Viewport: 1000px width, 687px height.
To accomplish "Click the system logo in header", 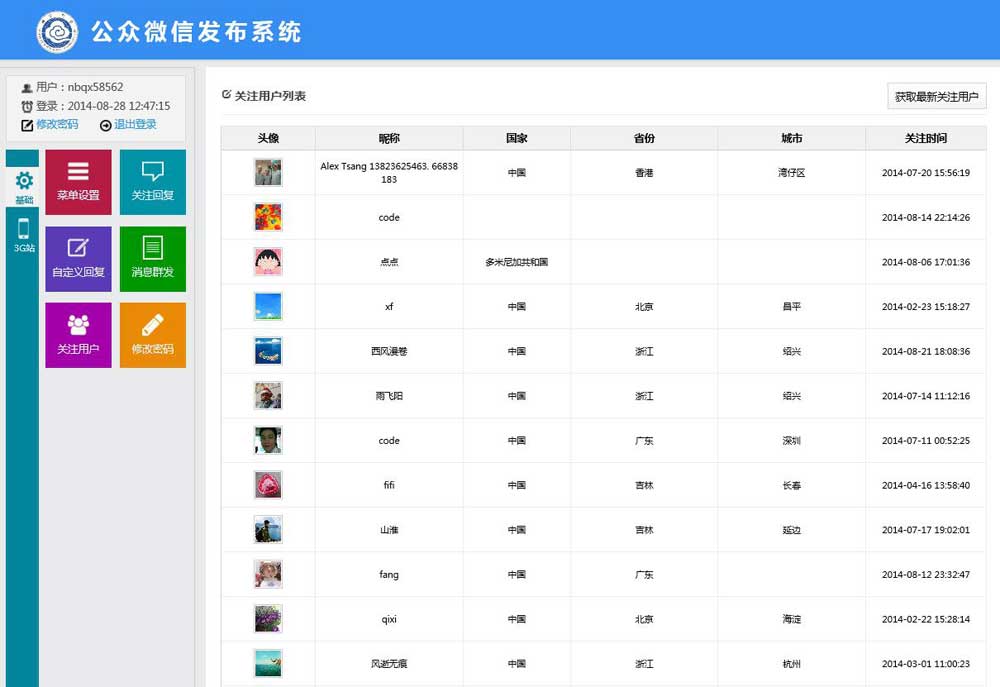I will tap(57, 32).
